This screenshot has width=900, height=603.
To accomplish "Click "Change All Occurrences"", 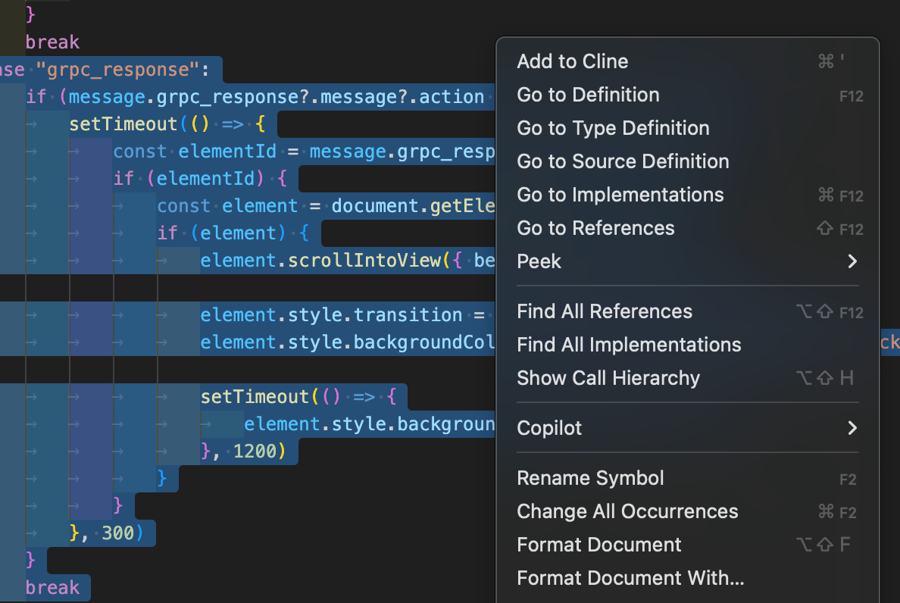I will (x=627, y=511).
